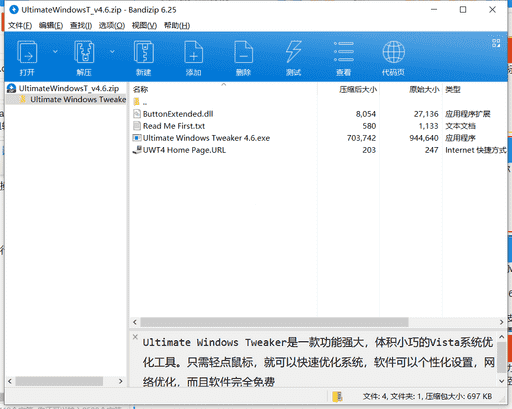512x409 pixels.
Task: Click the 解压 (Extract) toolbar icon
Action: coord(84,52)
